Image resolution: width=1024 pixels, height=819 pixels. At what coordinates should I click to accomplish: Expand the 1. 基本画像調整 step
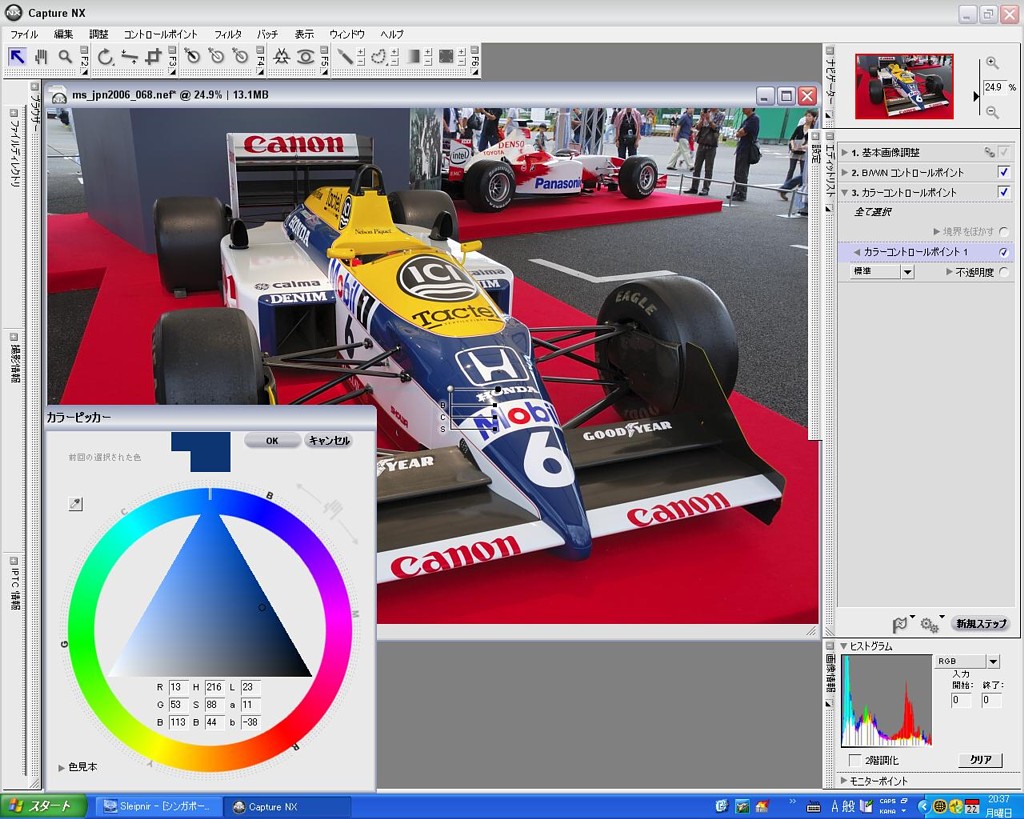(x=845, y=152)
